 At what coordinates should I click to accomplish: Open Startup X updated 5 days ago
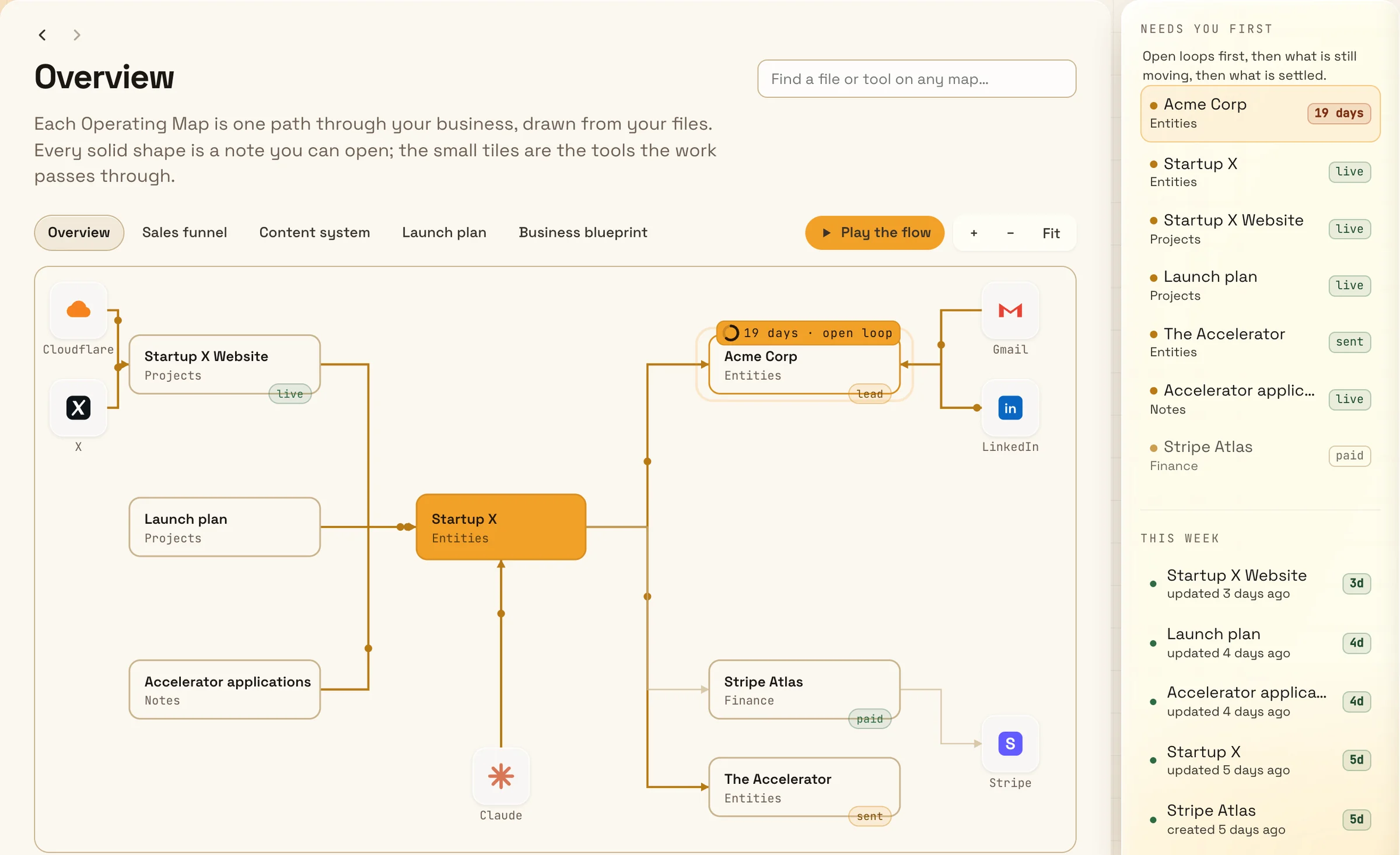[1260, 761]
